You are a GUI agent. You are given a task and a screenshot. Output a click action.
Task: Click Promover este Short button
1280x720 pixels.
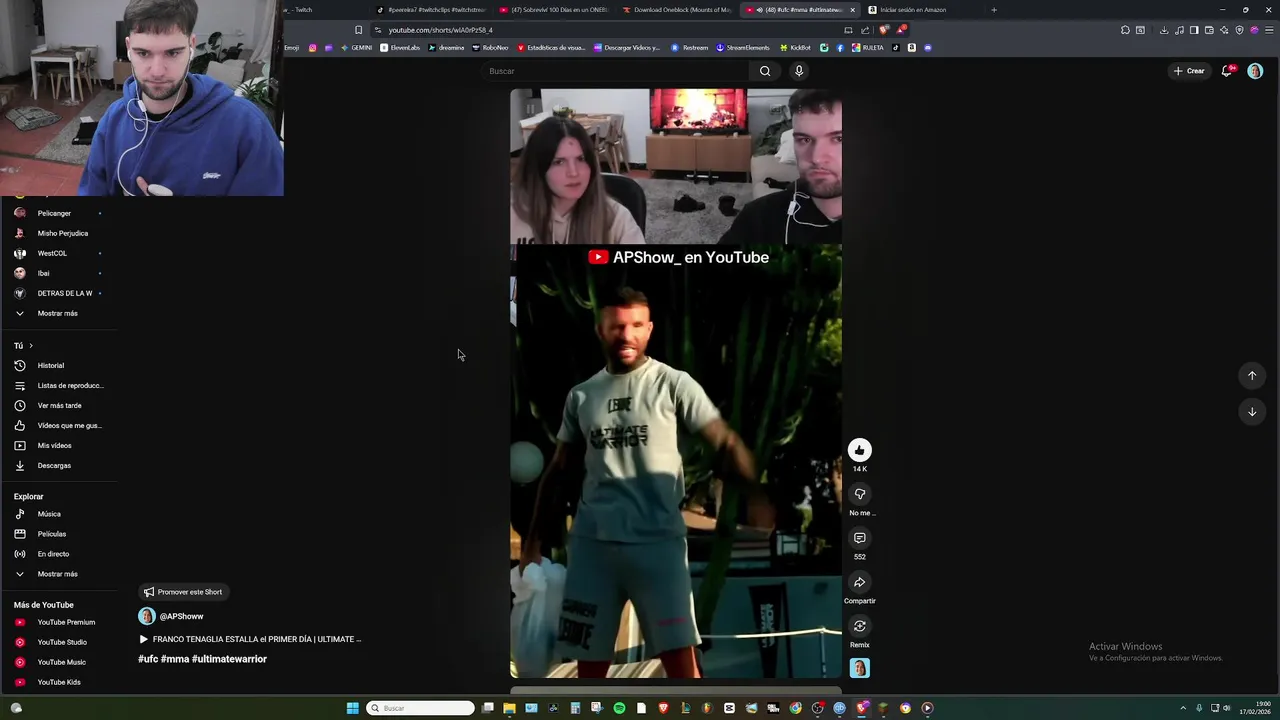[183, 592]
